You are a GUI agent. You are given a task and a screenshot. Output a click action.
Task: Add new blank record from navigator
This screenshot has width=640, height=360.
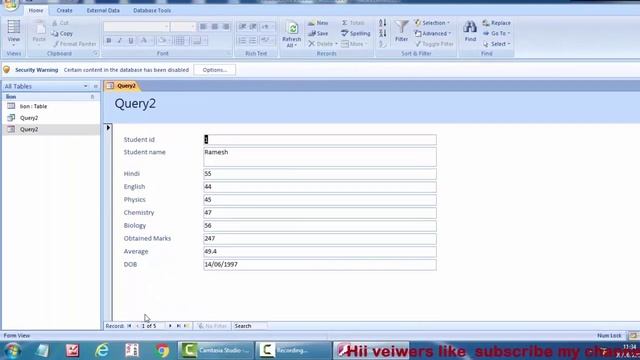[187, 326]
